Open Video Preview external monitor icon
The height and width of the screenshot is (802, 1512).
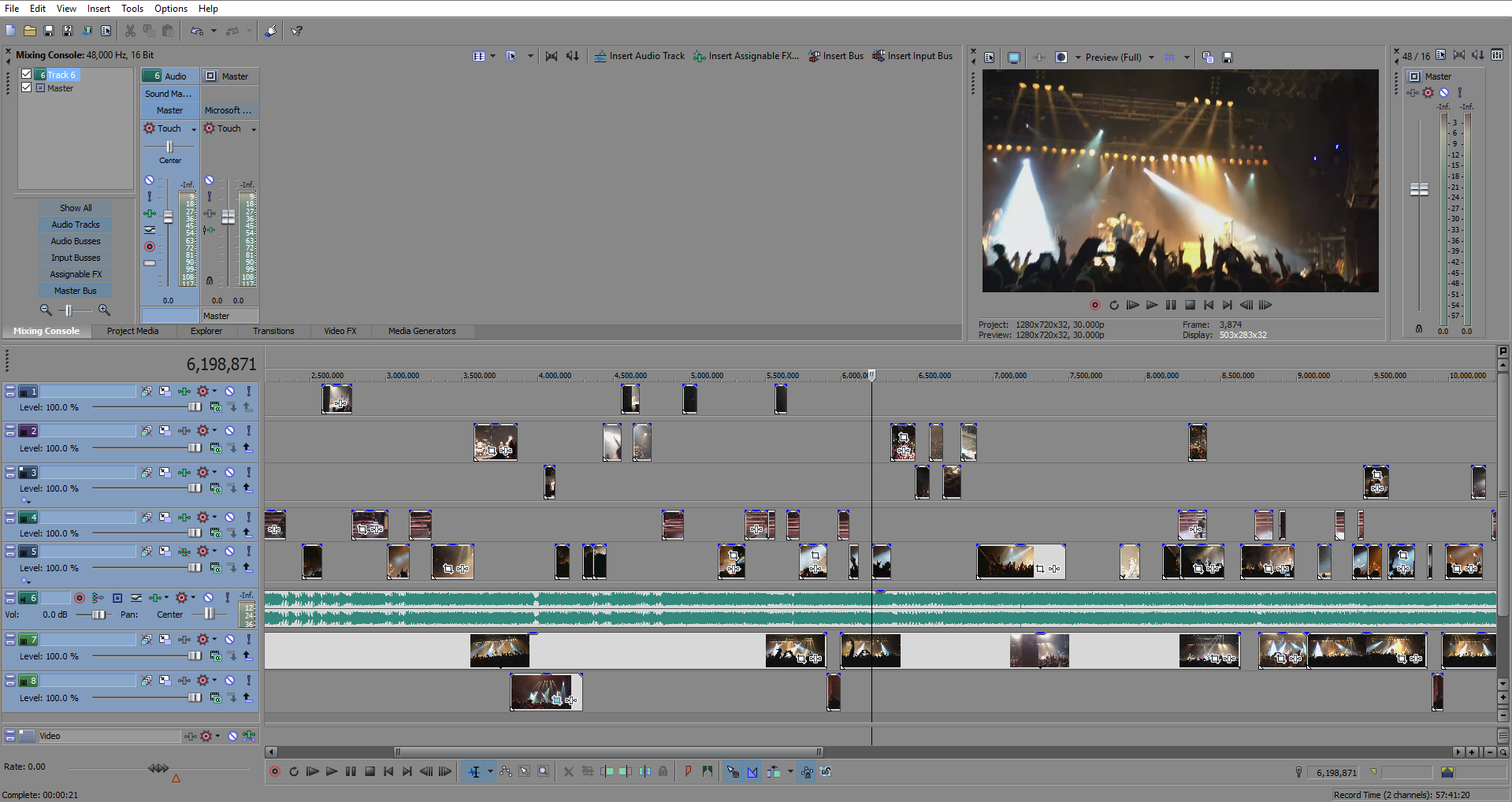[x=1014, y=57]
